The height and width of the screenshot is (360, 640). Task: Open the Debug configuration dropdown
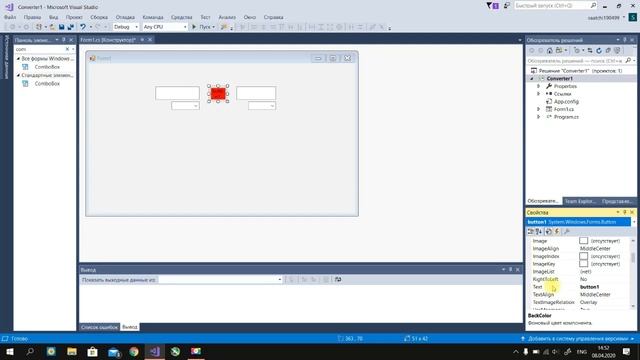pyautogui.click(x=126, y=27)
